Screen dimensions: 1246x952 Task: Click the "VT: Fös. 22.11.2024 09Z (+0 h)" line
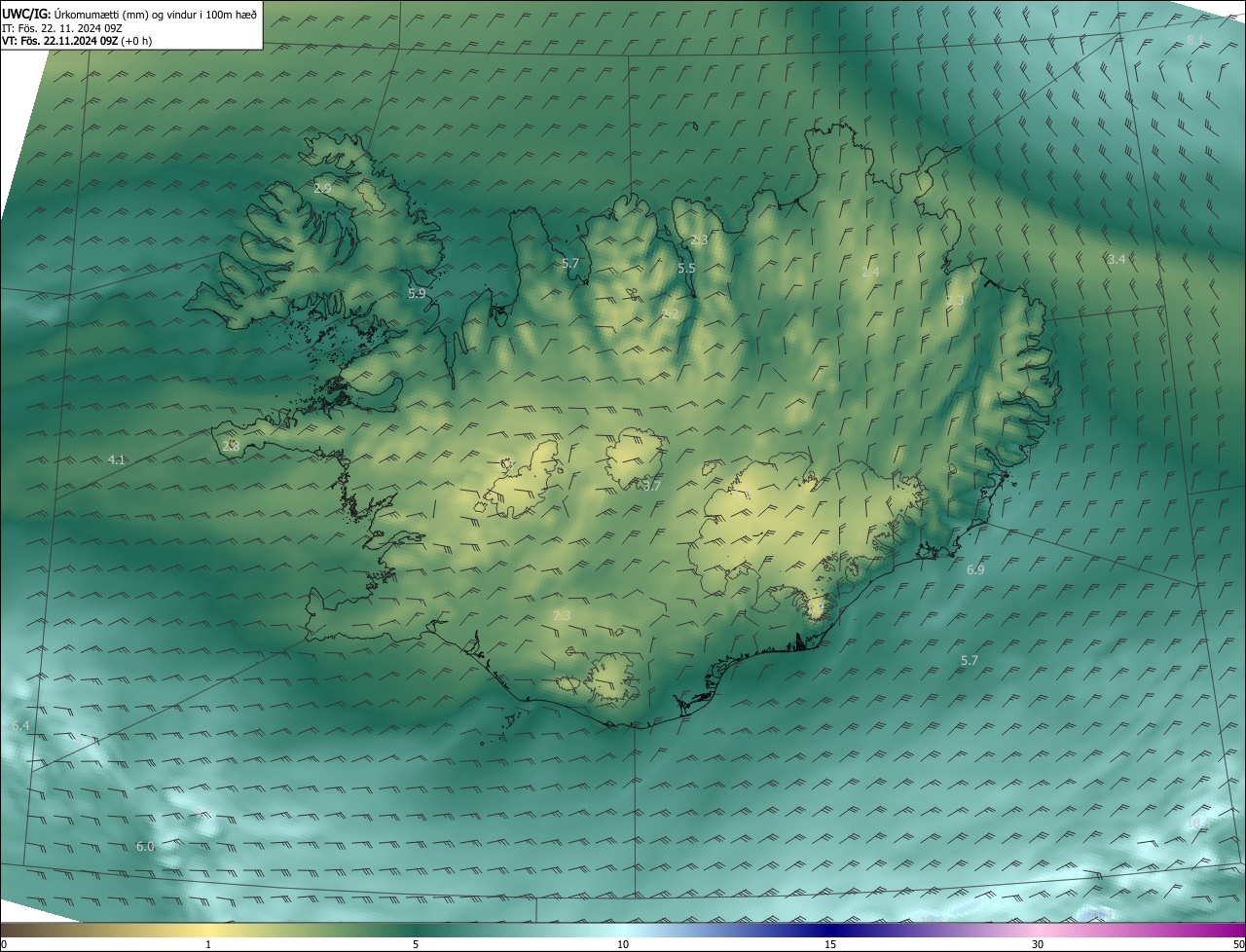click(77, 41)
